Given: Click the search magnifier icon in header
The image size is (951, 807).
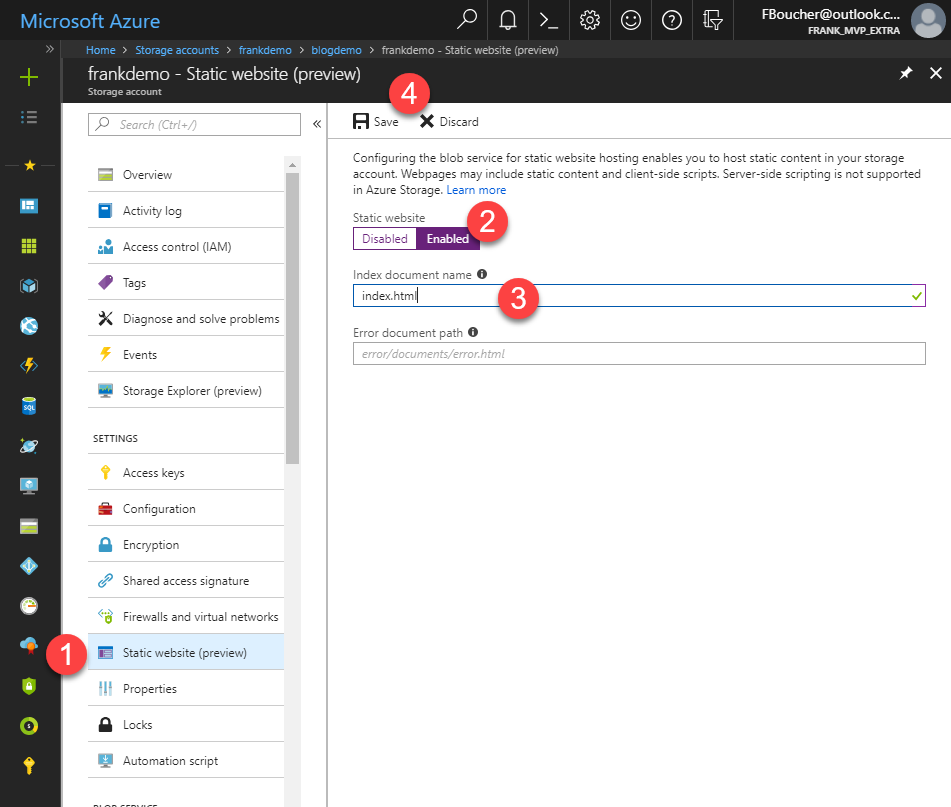Looking at the screenshot, I should point(466,20).
